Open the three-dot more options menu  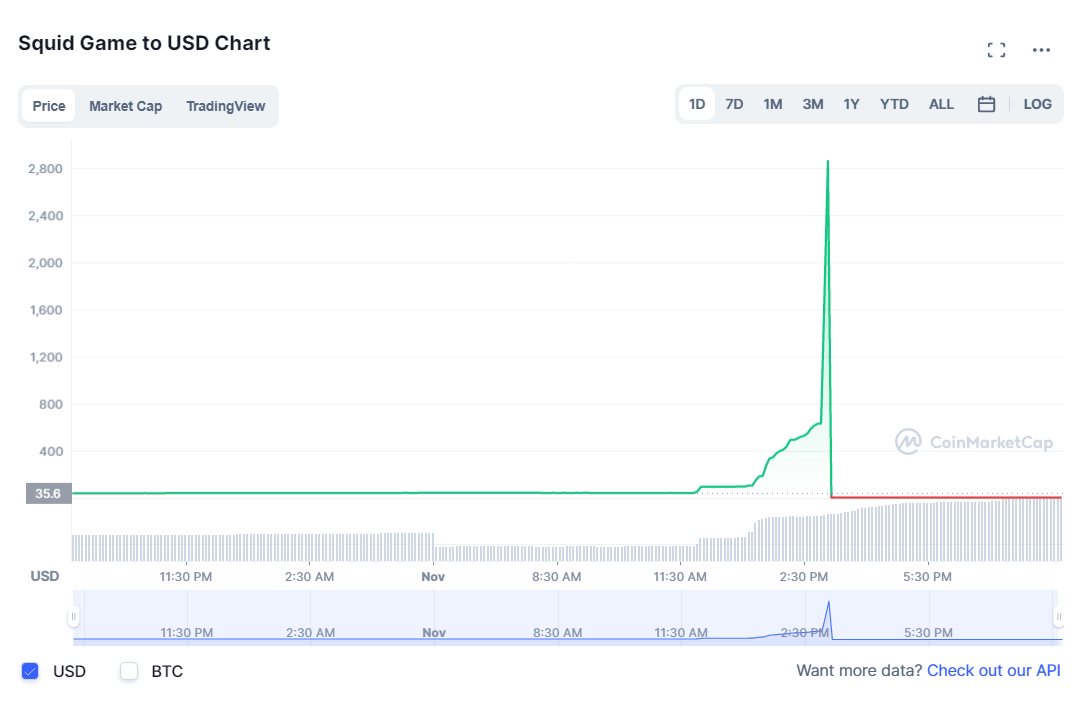coord(1041,50)
